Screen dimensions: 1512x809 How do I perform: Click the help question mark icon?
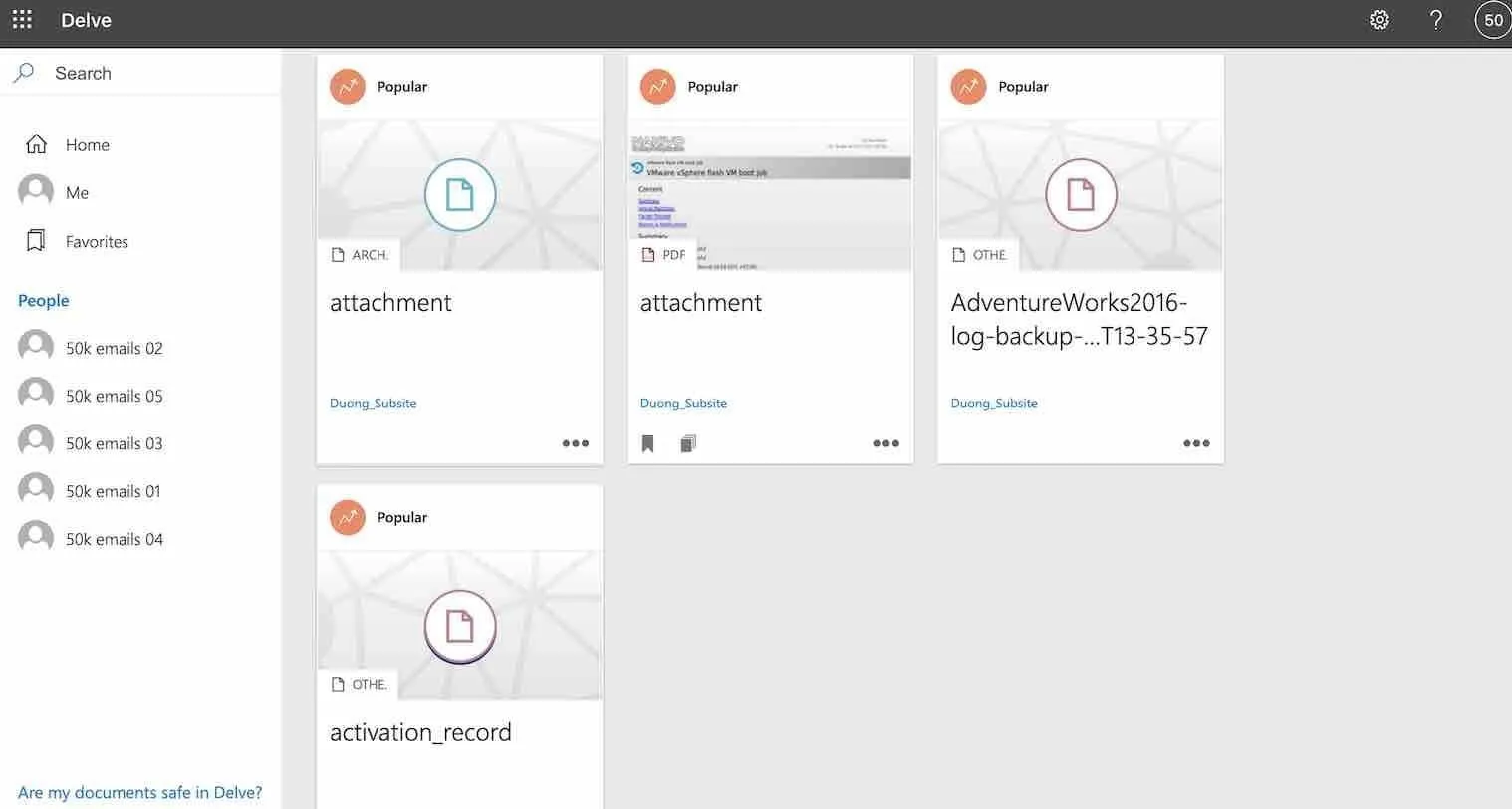tap(1435, 20)
